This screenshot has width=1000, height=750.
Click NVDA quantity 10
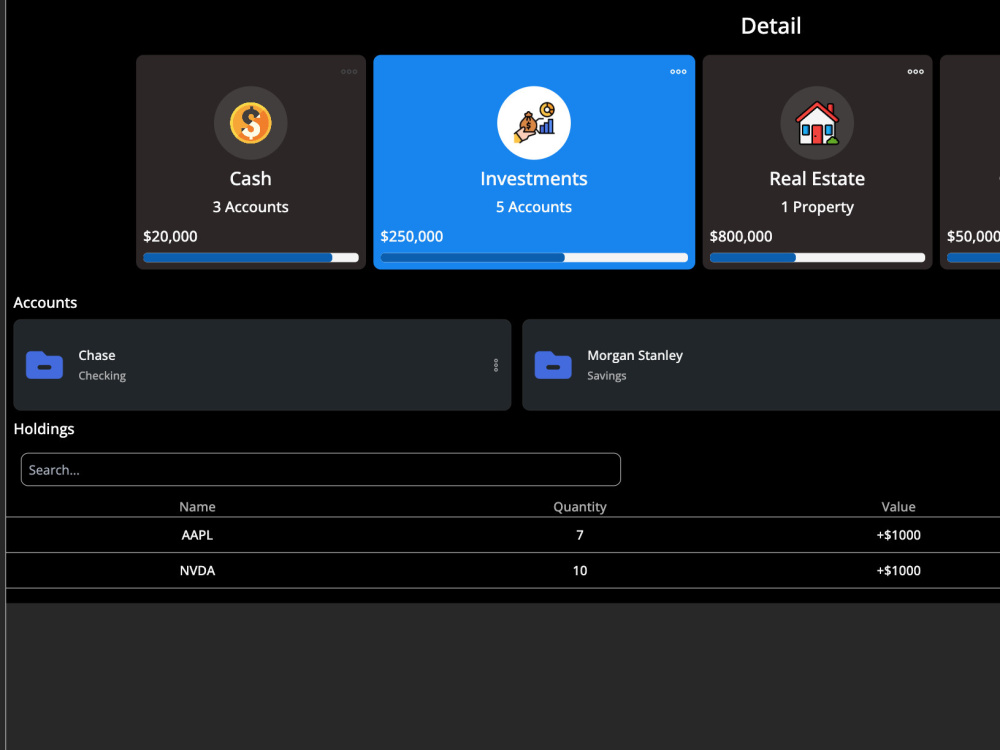pos(580,571)
